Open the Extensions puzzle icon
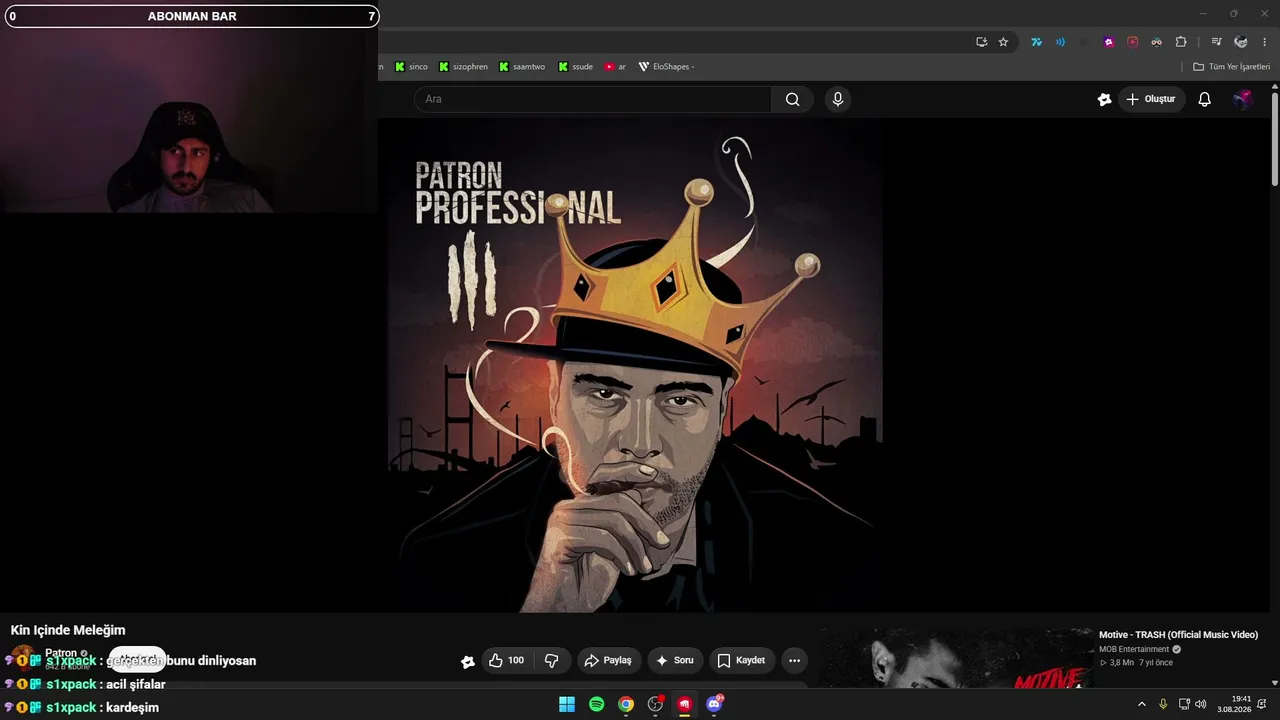 [1181, 42]
